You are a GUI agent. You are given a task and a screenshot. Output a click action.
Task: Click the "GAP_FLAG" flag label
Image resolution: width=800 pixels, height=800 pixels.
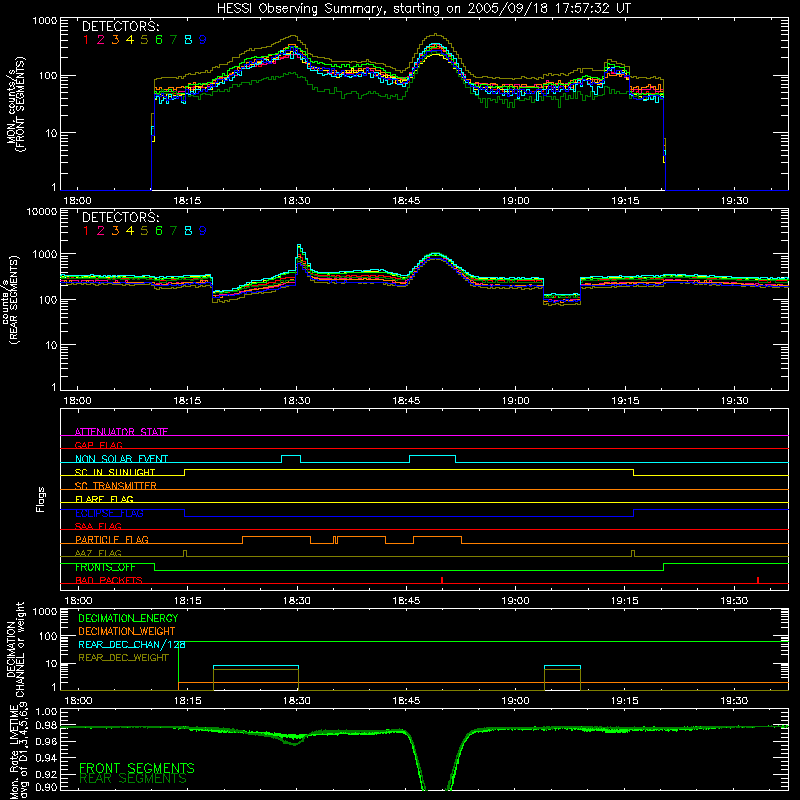tap(98, 445)
